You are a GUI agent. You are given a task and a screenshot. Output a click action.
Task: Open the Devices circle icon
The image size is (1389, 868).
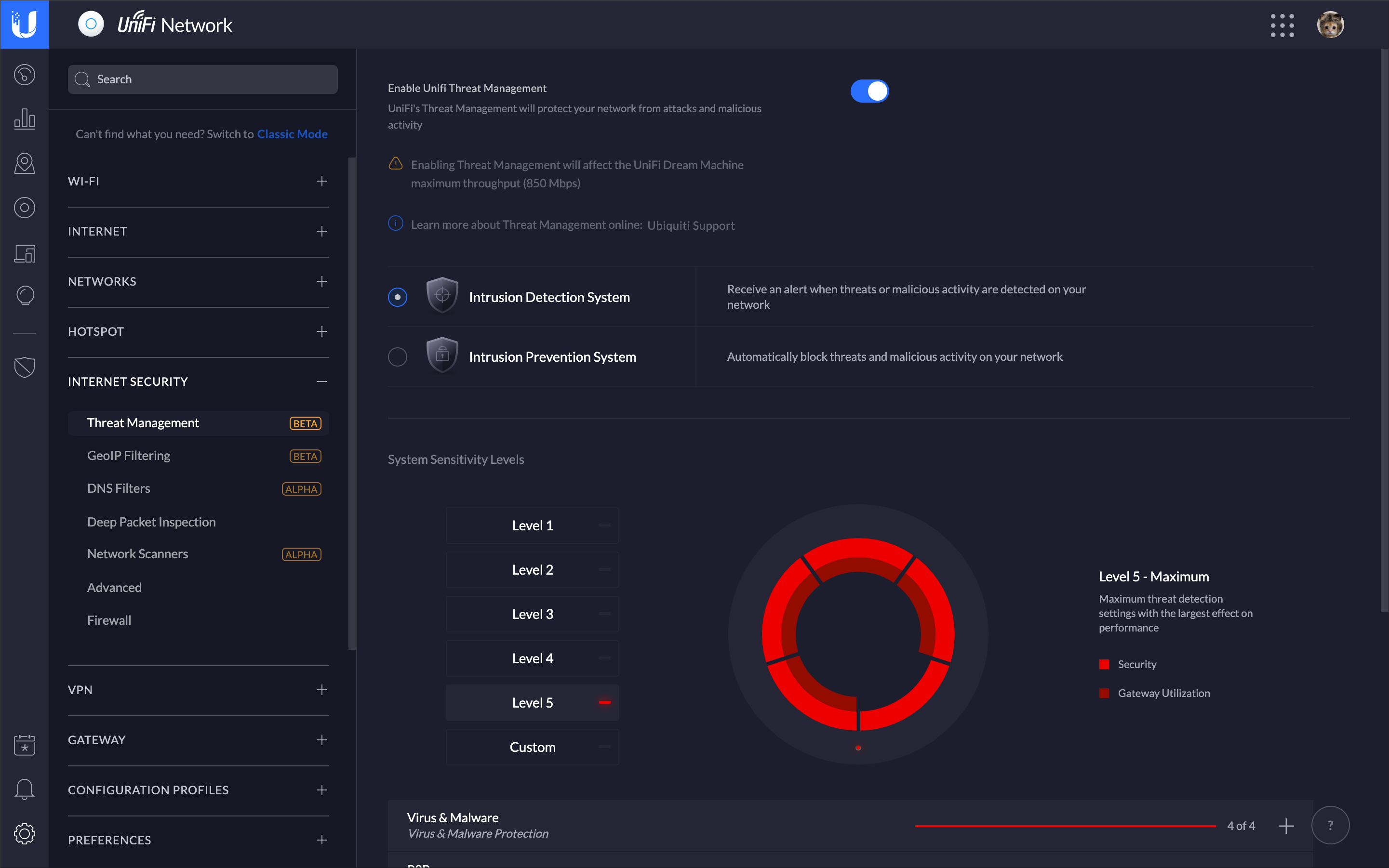pos(24,208)
